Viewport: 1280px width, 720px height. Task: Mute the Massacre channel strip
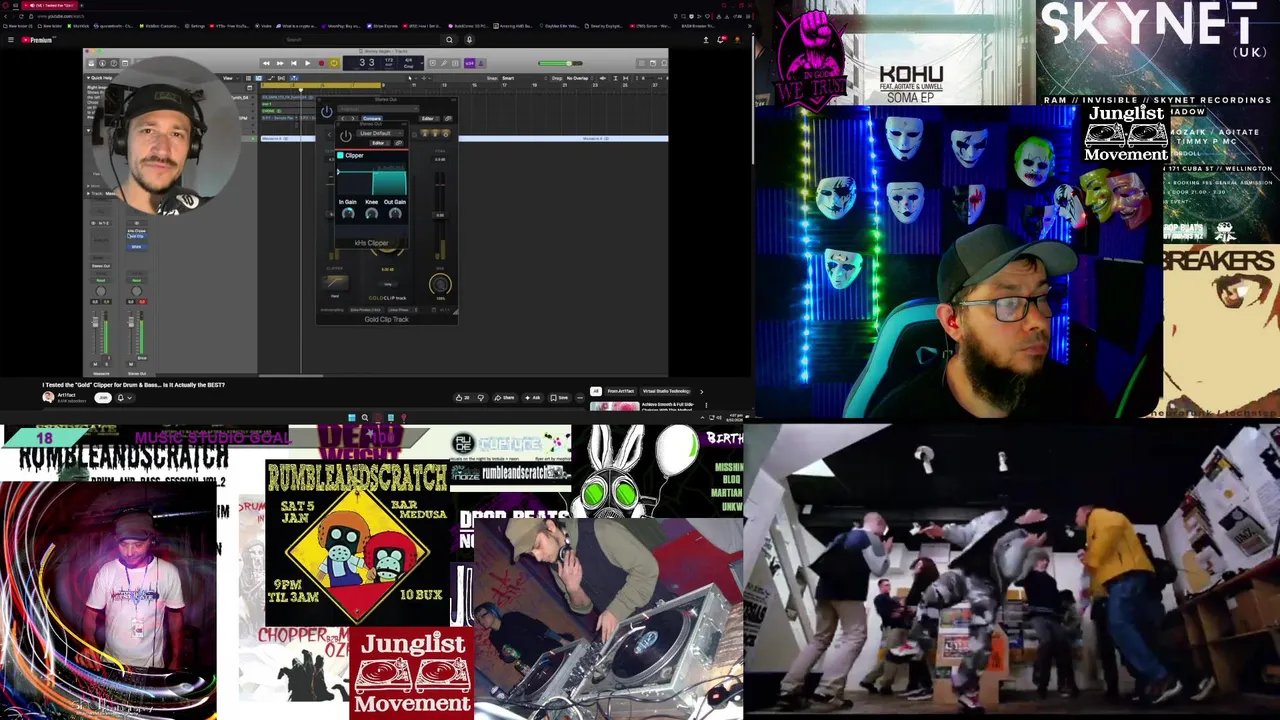click(95, 364)
